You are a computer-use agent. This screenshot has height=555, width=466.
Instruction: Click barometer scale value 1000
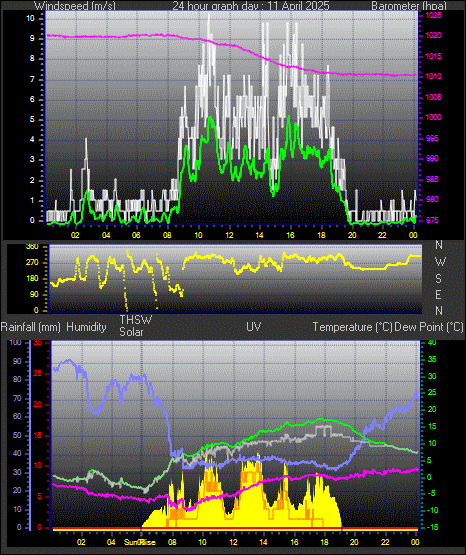pyautogui.click(x=433, y=118)
